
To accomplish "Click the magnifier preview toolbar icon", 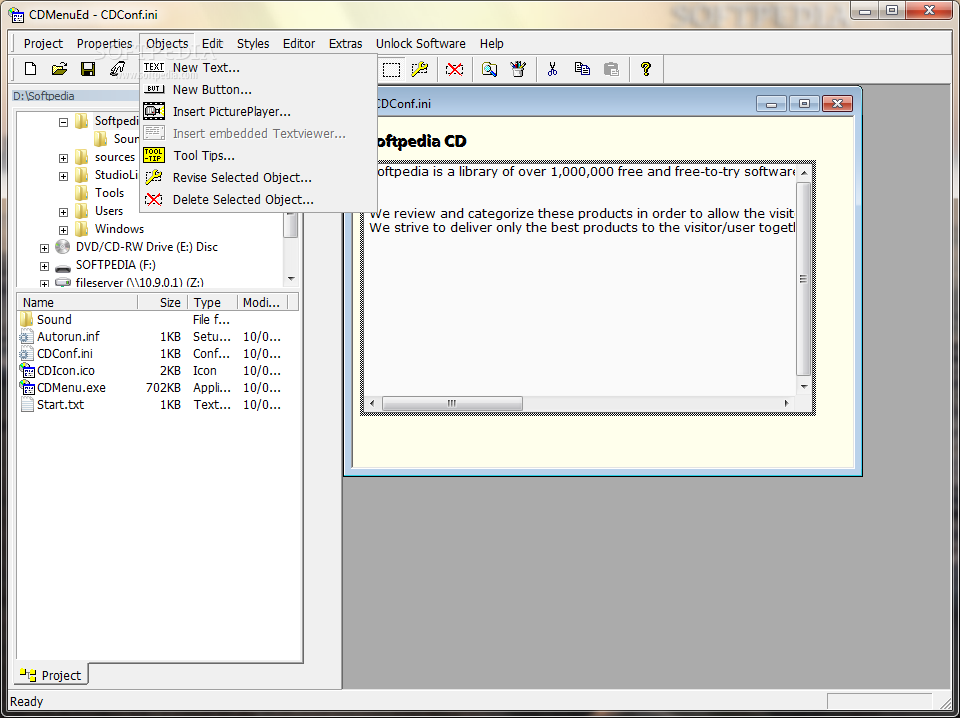I will point(489,69).
